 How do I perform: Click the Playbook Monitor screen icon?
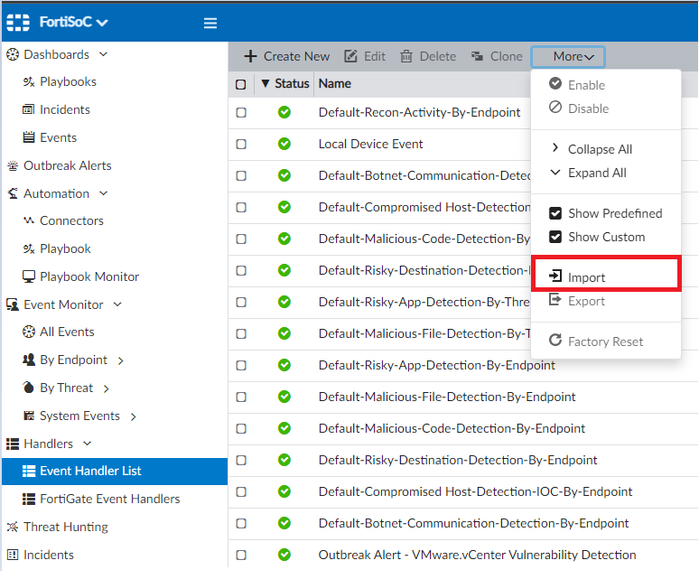click(29, 276)
